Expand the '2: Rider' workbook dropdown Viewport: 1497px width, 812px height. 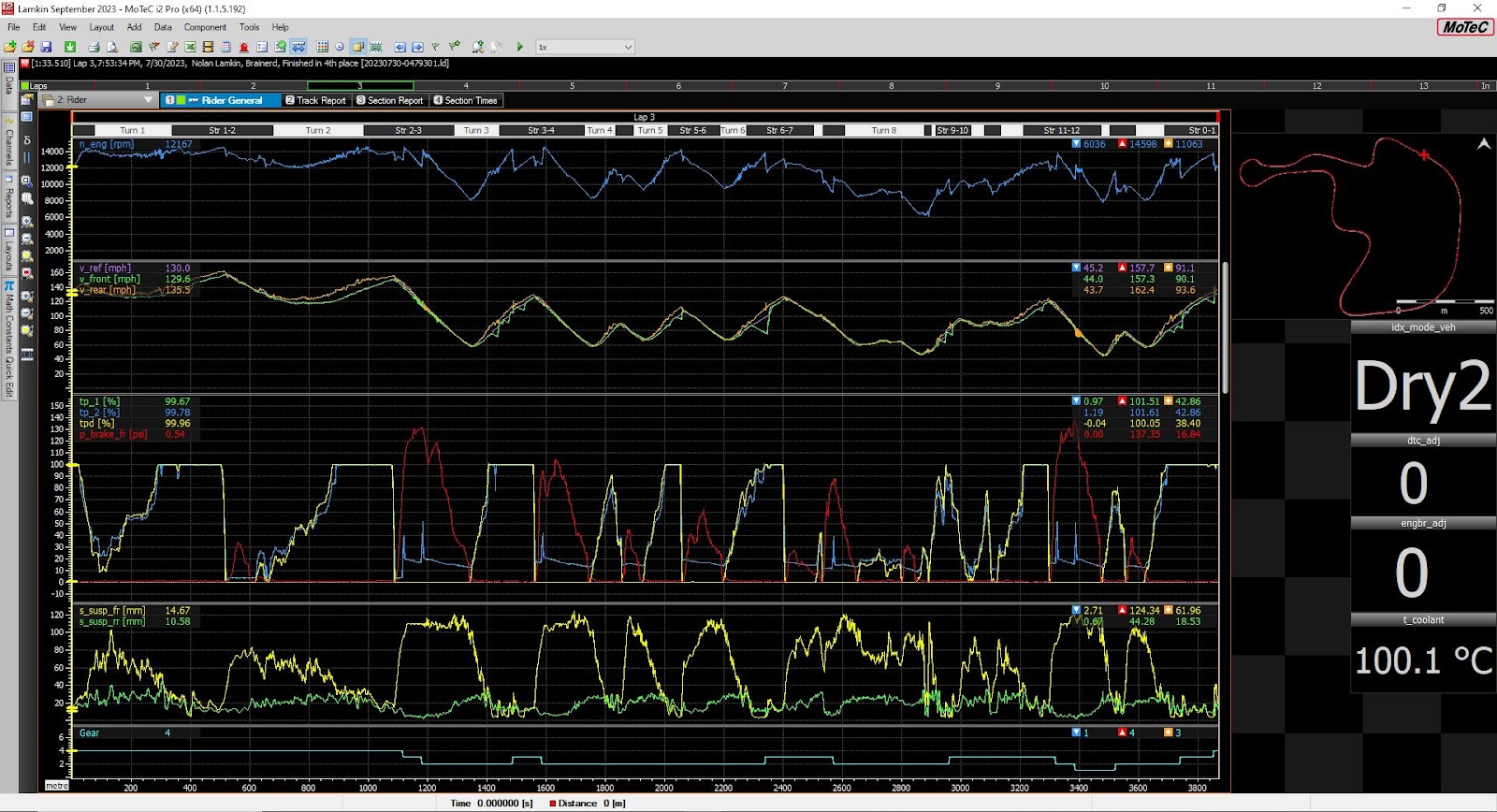148,100
